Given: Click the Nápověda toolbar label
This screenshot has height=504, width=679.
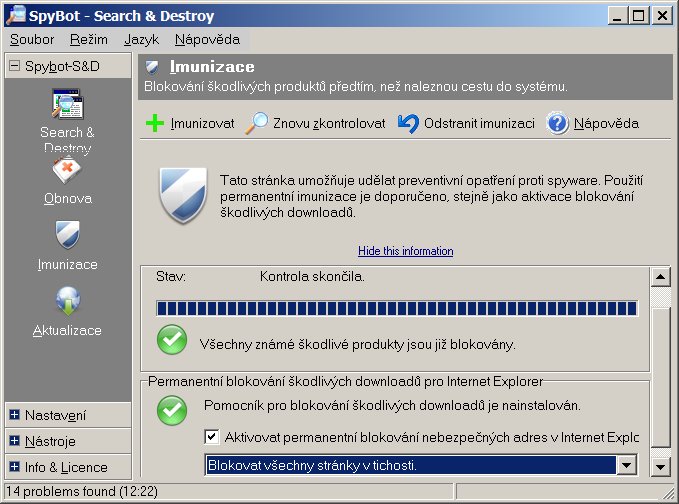Looking at the screenshot, I should click(x=606, y=123).
